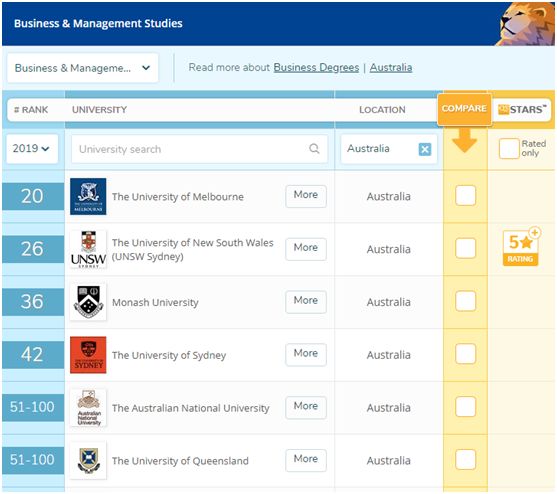
Task: Click the University of Queensland crest logo
Action: click(88, 461)
